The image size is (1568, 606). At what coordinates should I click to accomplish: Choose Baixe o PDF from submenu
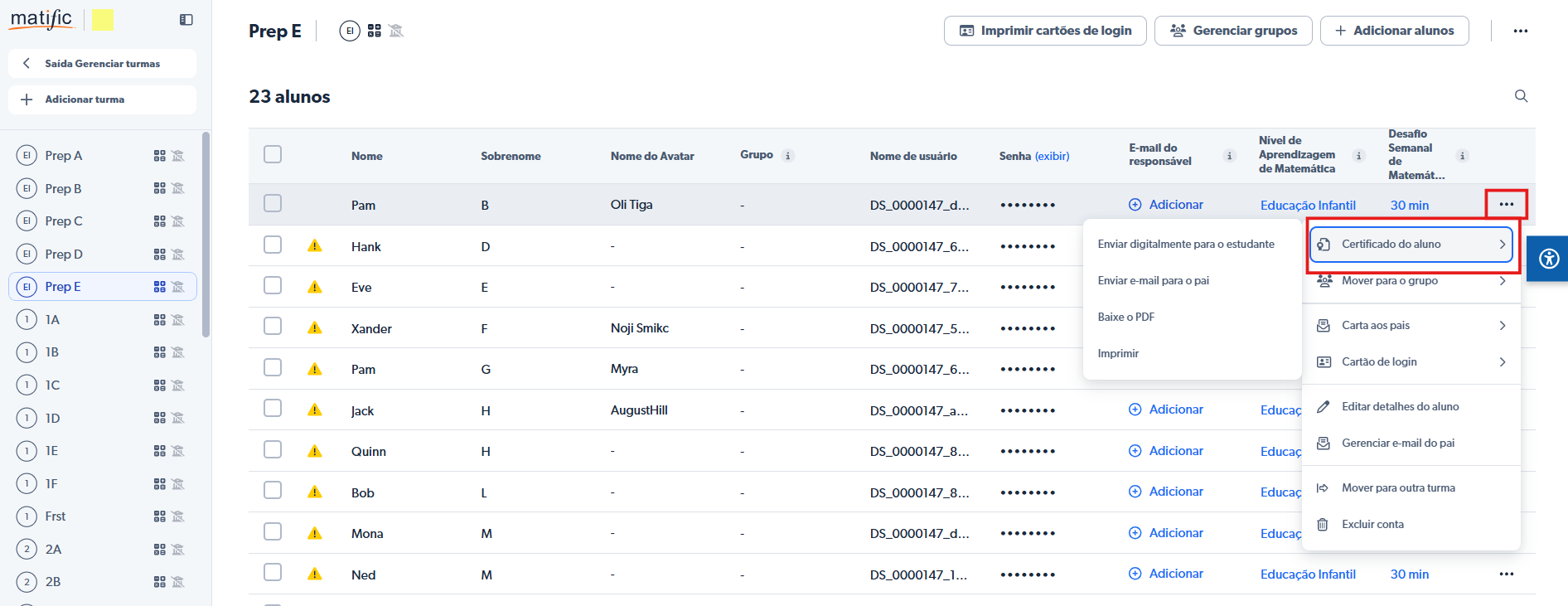coord(1125,318)
